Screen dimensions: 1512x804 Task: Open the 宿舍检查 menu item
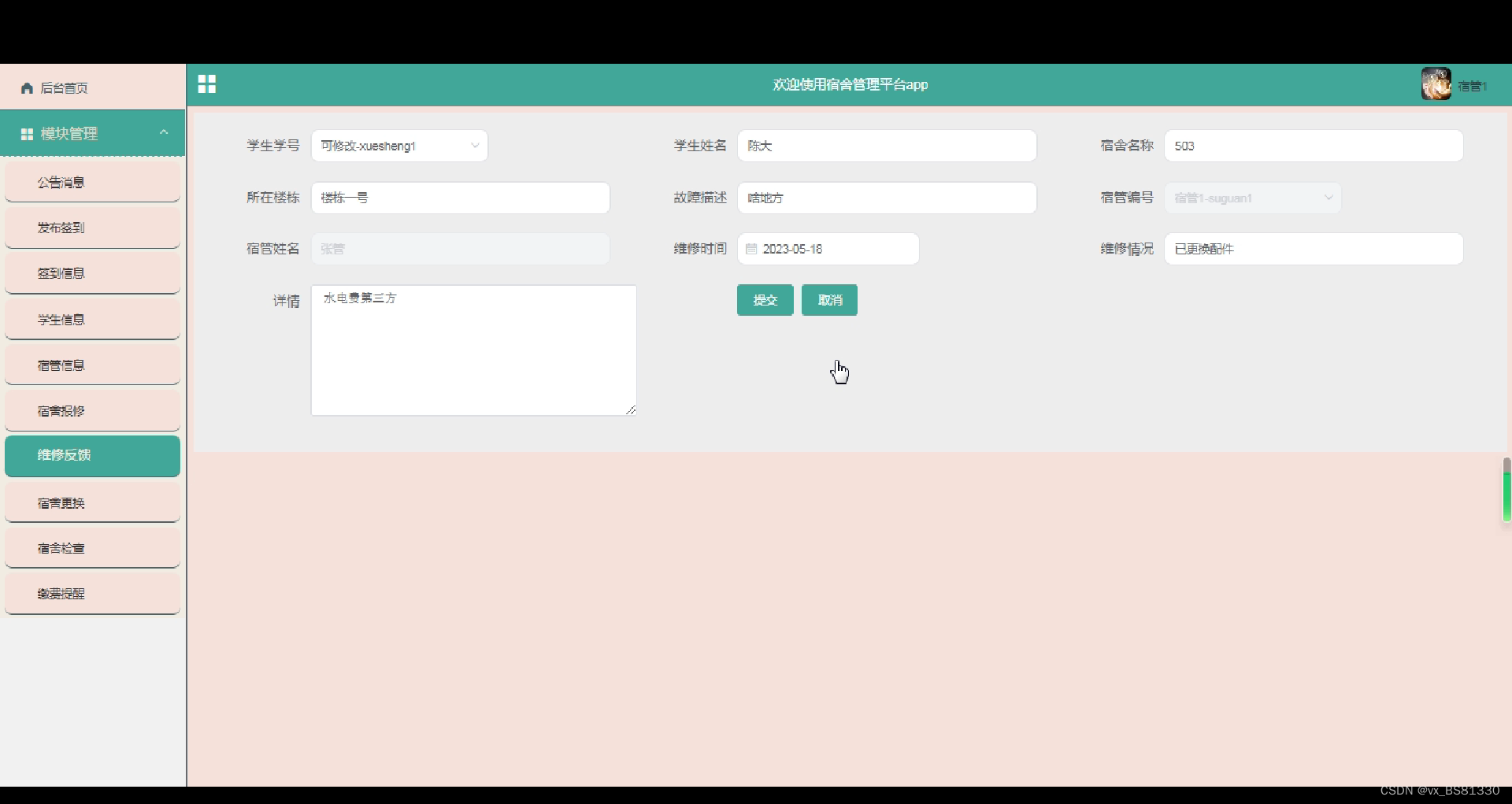93,548
